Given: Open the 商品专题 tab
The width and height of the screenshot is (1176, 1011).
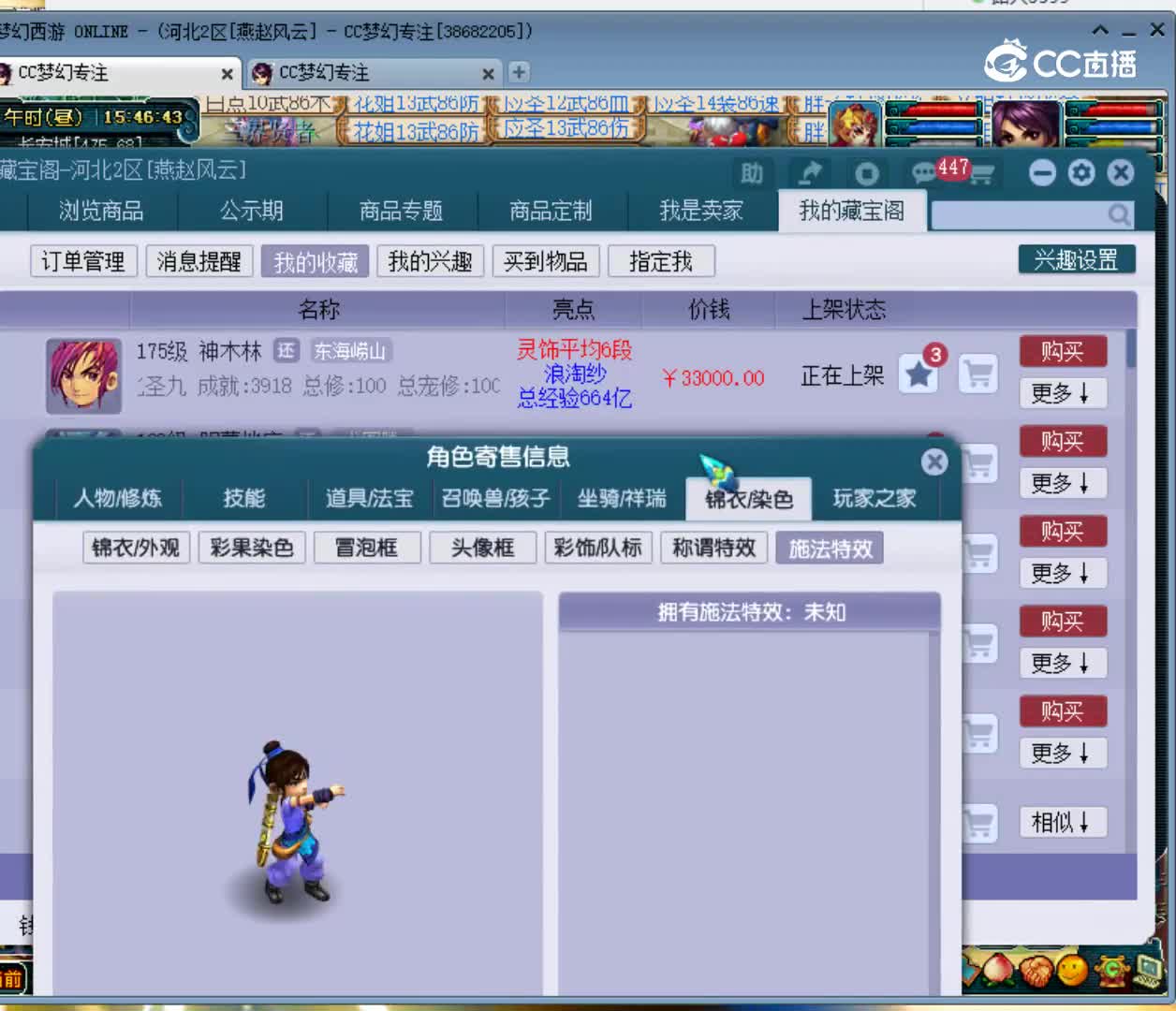Looking at the screenshot, I should 401,212.
